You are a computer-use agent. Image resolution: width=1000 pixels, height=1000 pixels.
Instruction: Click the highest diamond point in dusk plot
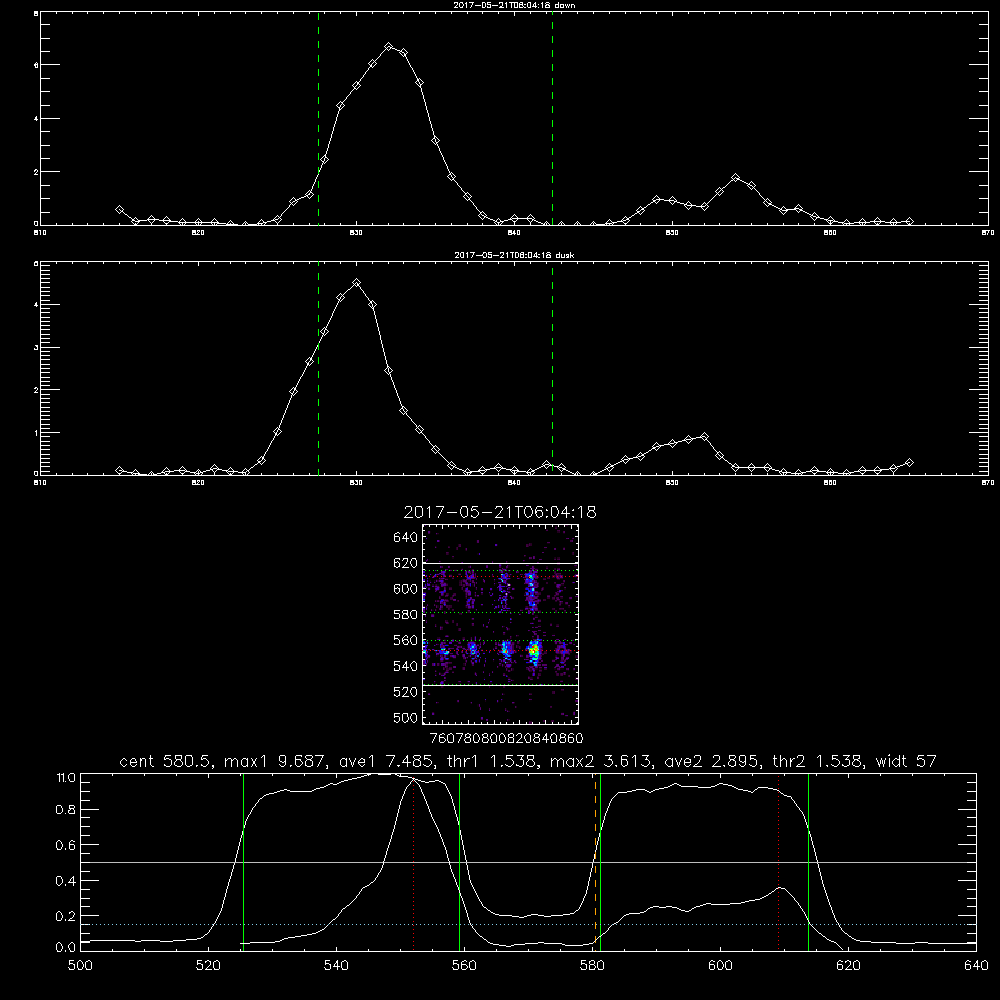click(357, 283)
